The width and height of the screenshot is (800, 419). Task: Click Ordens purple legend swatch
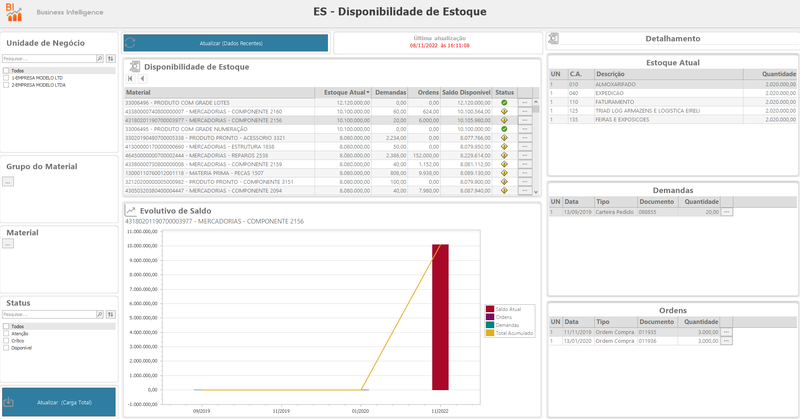(490, 317)
